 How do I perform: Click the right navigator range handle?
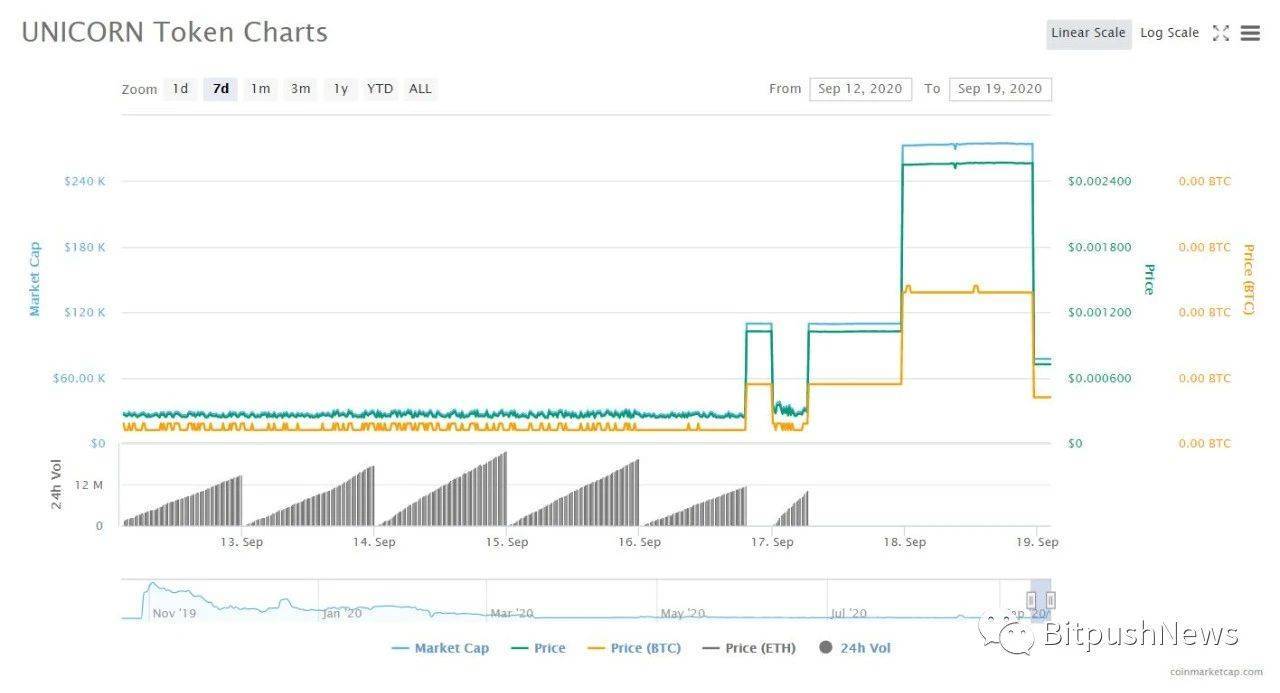[1051, 600]
